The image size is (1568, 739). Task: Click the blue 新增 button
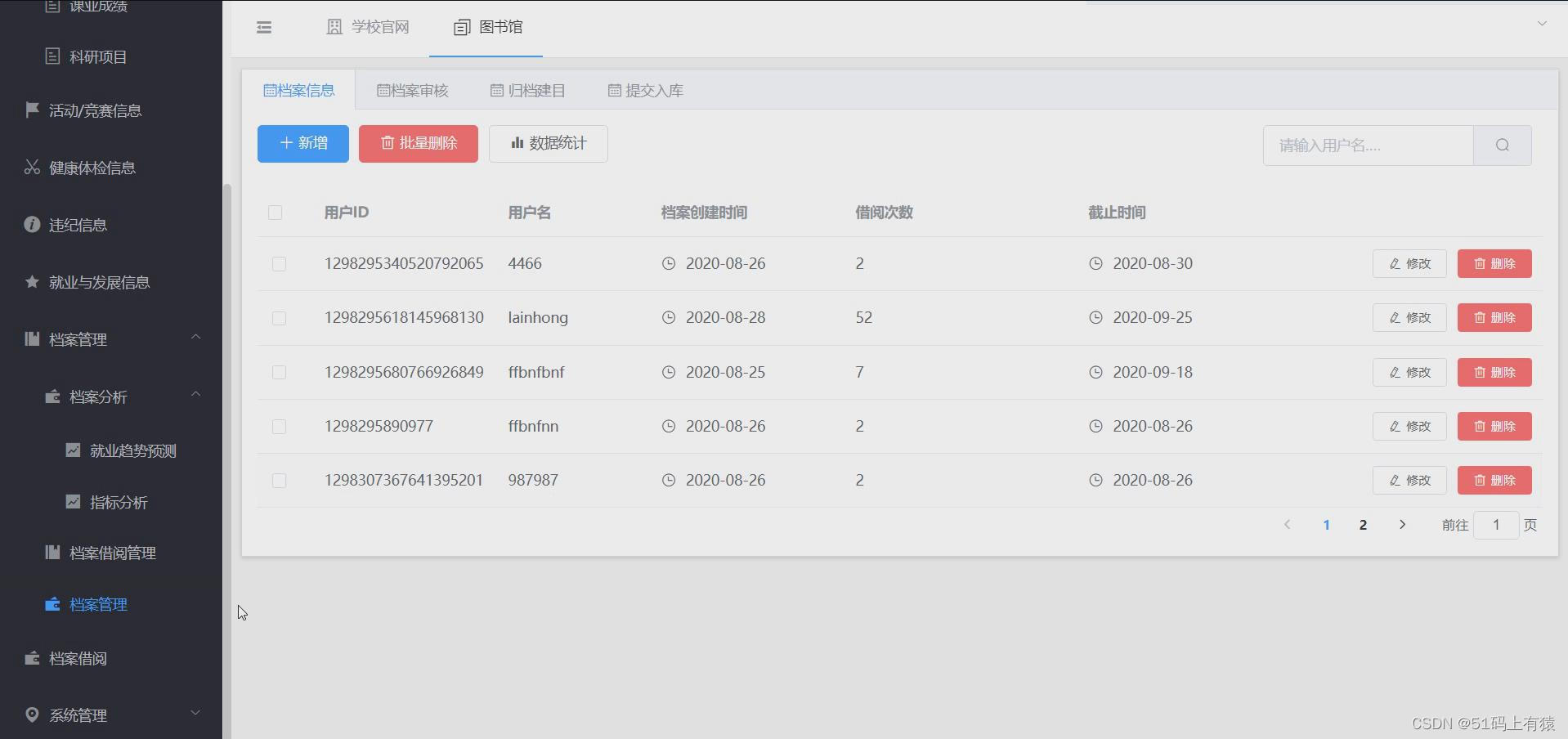point(303,144)
